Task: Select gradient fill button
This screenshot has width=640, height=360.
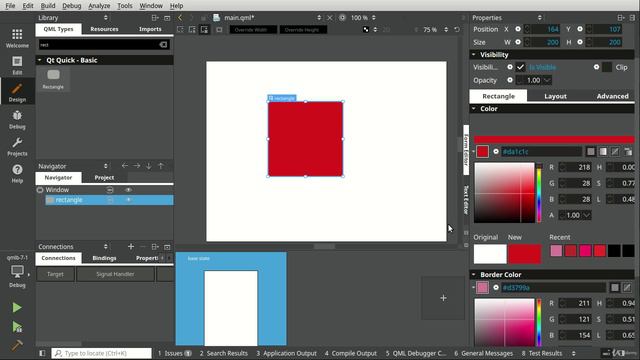Action: point(603,151)
